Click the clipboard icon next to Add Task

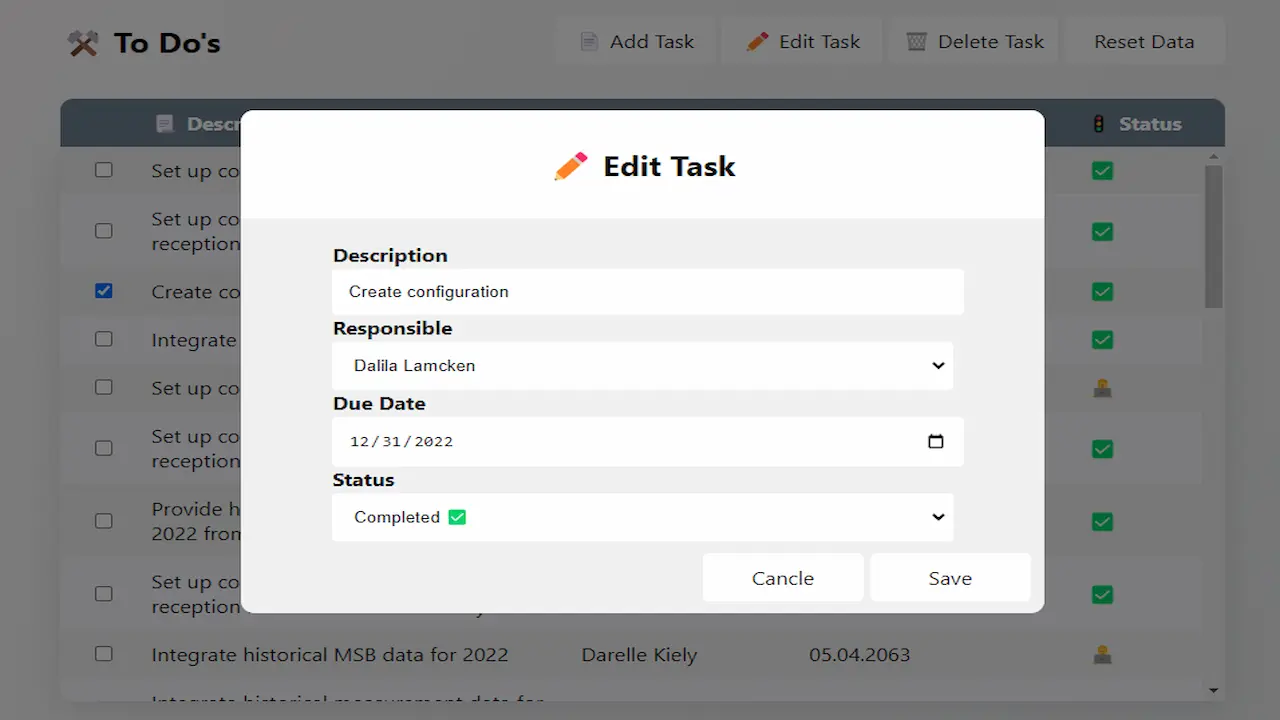coord(589,41)
